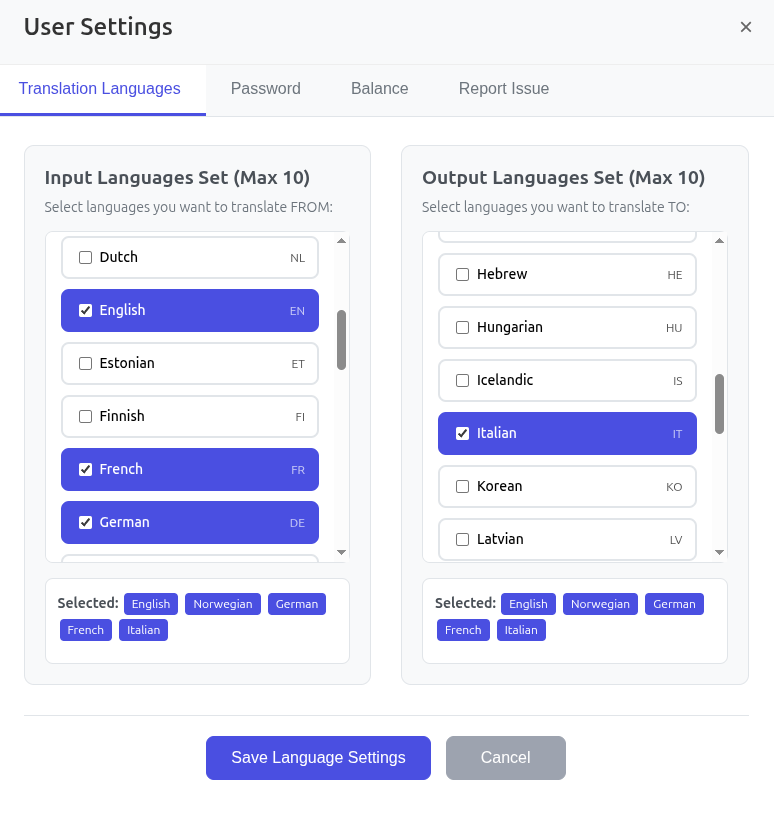Uncheck German in the input languages
This screenshot has height=815, width=774.
coord(86,522)
